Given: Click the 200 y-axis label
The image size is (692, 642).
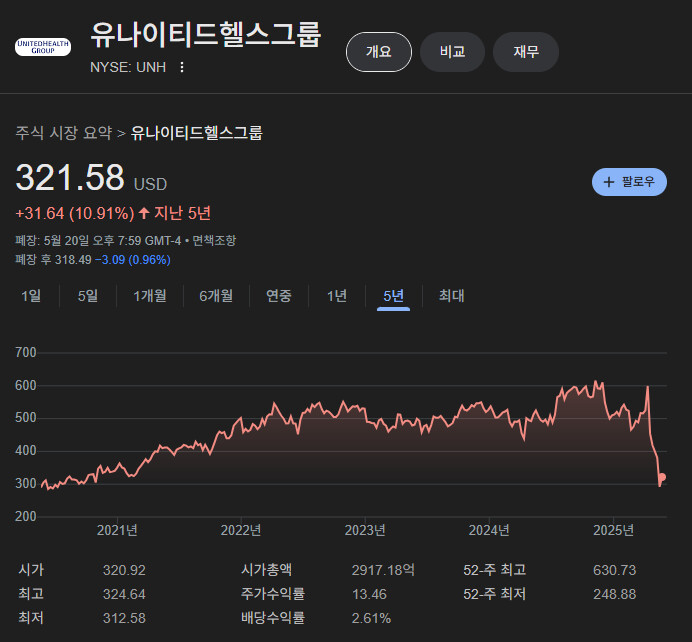Looking at the screenshot, I should tap(26, 516).
